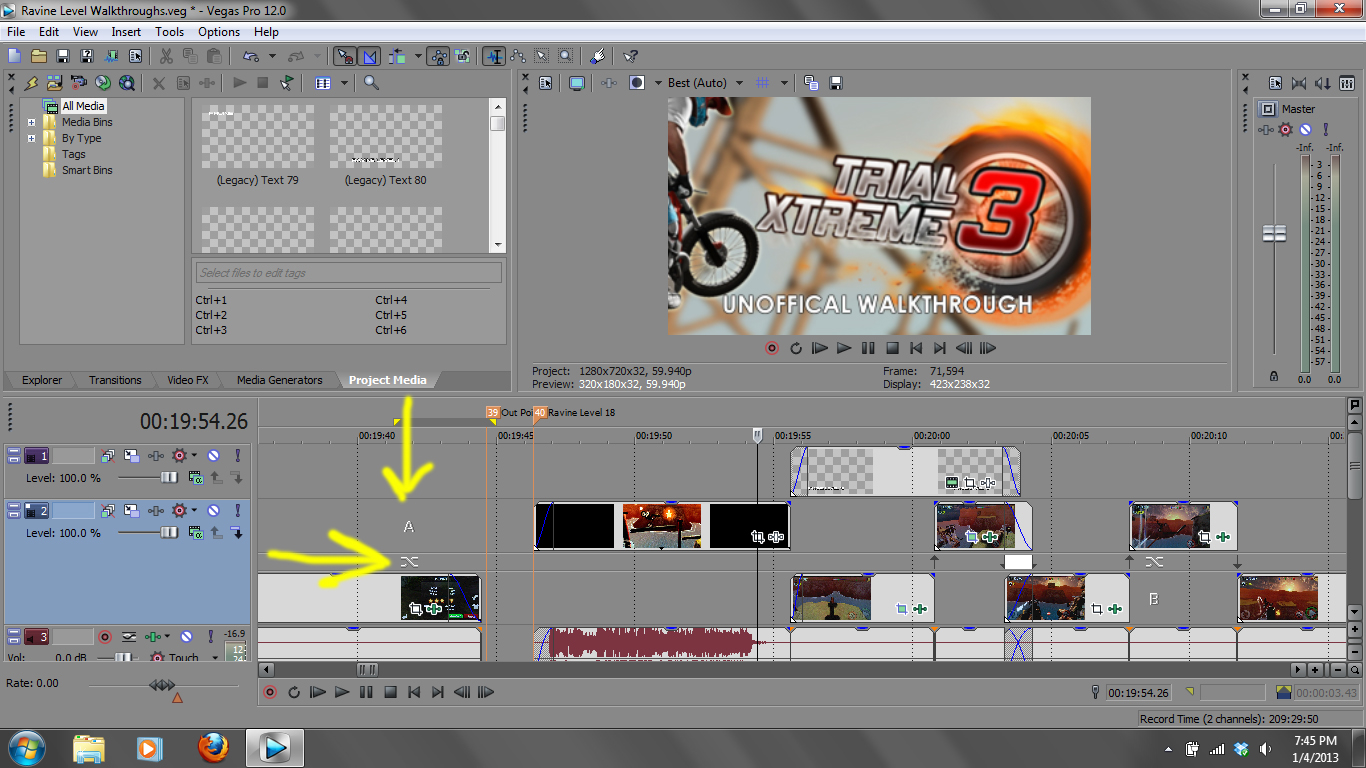This screenshot has width=1366, height=768.
Task: Click the track 1 Level slider handle
Action: click(x=169, y=478)
